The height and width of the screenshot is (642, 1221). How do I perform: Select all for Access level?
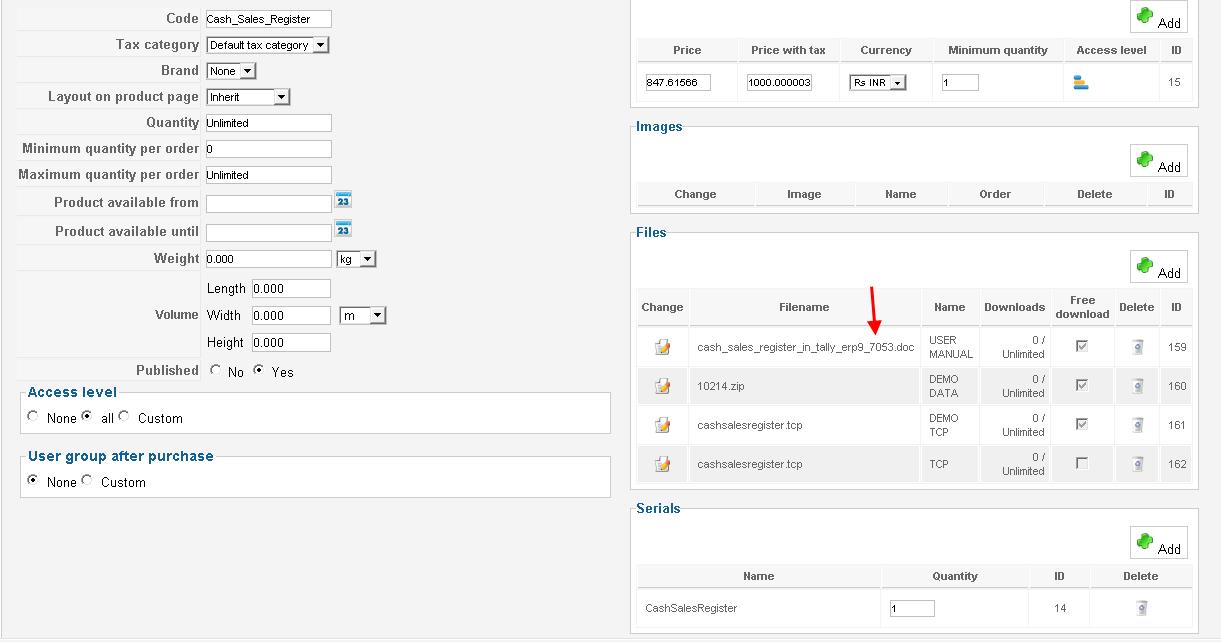coord(87,416)
